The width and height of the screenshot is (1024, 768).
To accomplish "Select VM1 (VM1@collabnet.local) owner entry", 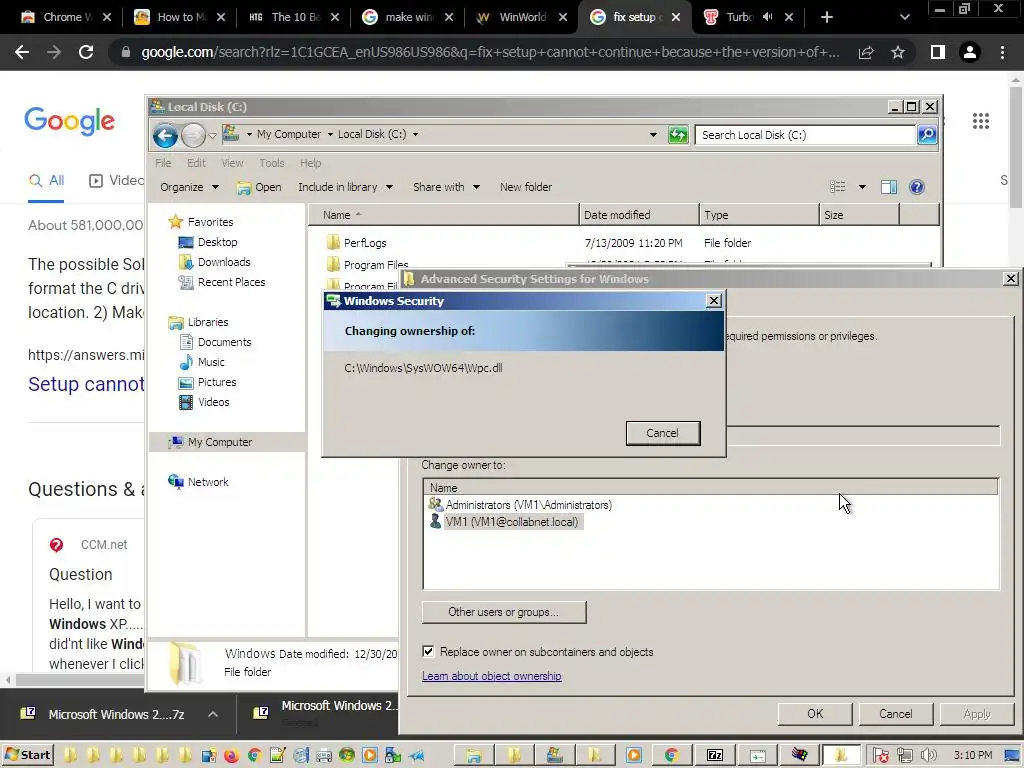I will tap(504, 522).
